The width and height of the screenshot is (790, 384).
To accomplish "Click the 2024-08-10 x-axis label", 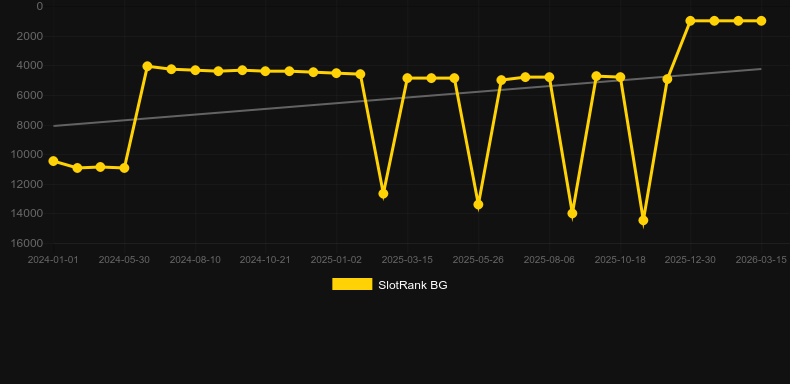I will 195,260.
